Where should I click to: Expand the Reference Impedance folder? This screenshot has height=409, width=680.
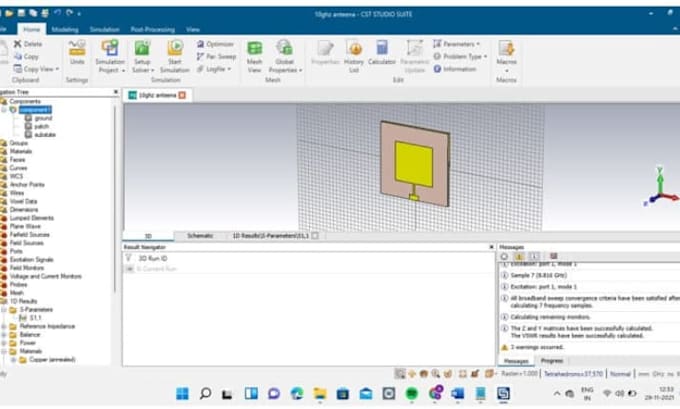click(x=4, y=326)
